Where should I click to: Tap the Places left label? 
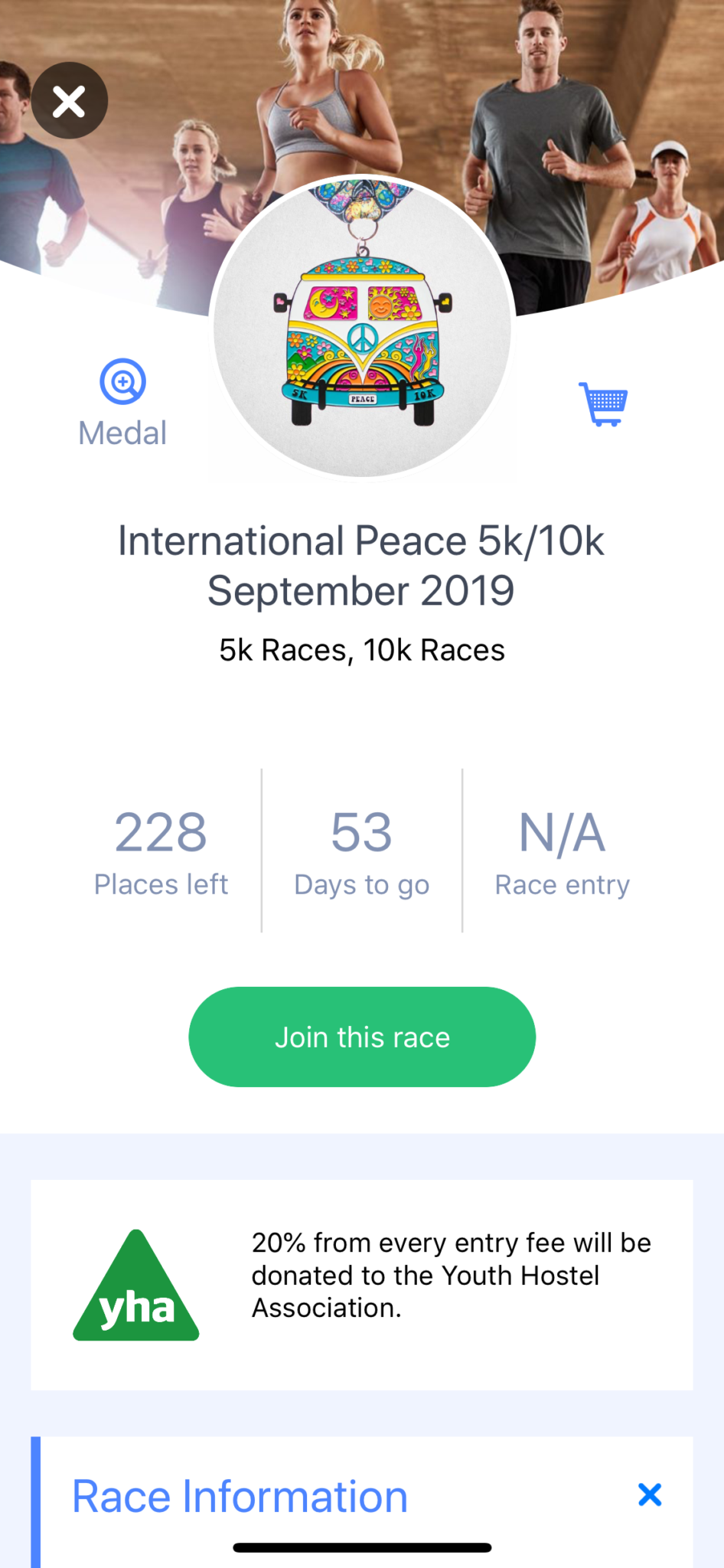pyautogui.click(x=161, y=885)
